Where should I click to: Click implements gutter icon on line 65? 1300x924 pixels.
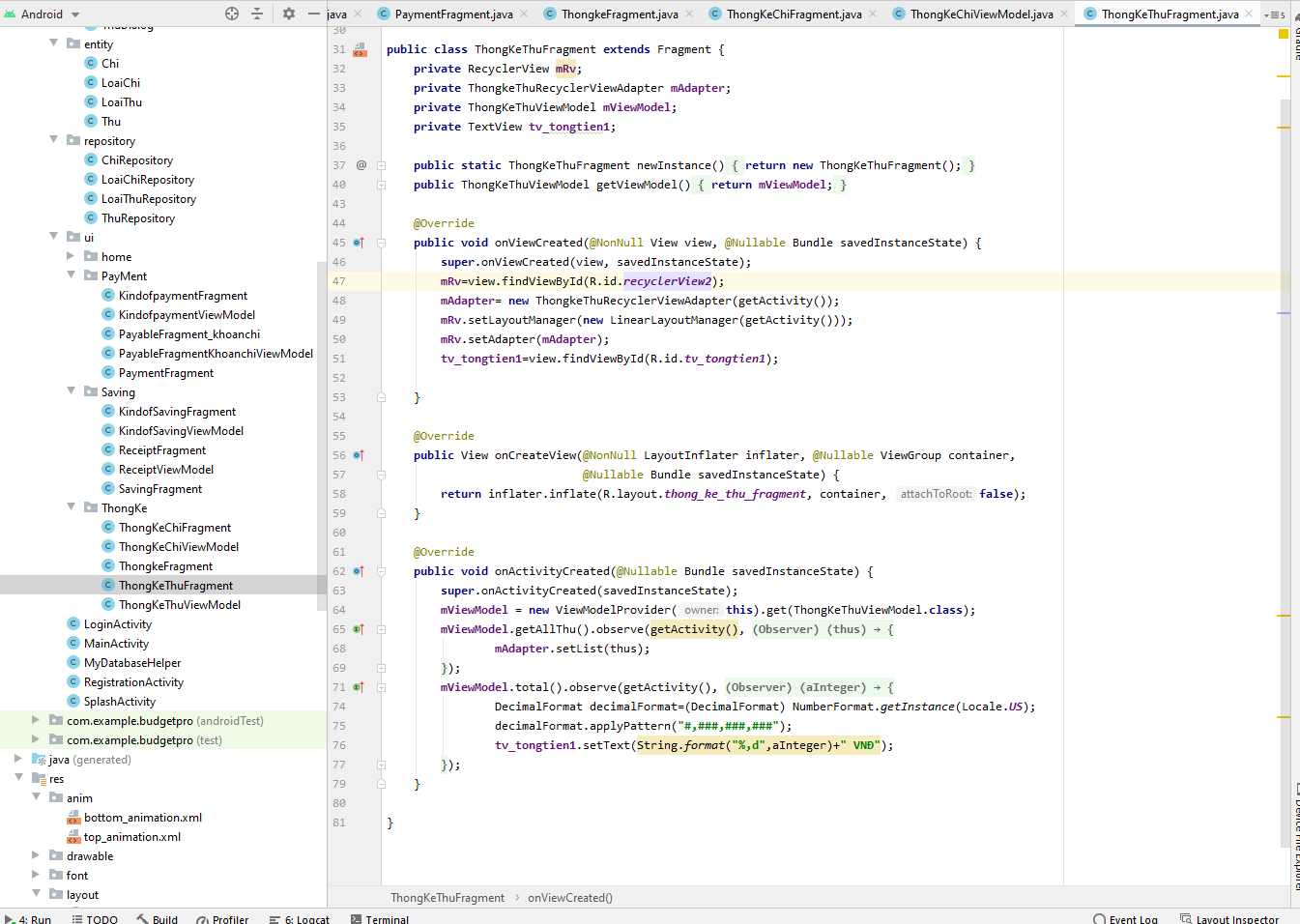[x=359, y=629]
